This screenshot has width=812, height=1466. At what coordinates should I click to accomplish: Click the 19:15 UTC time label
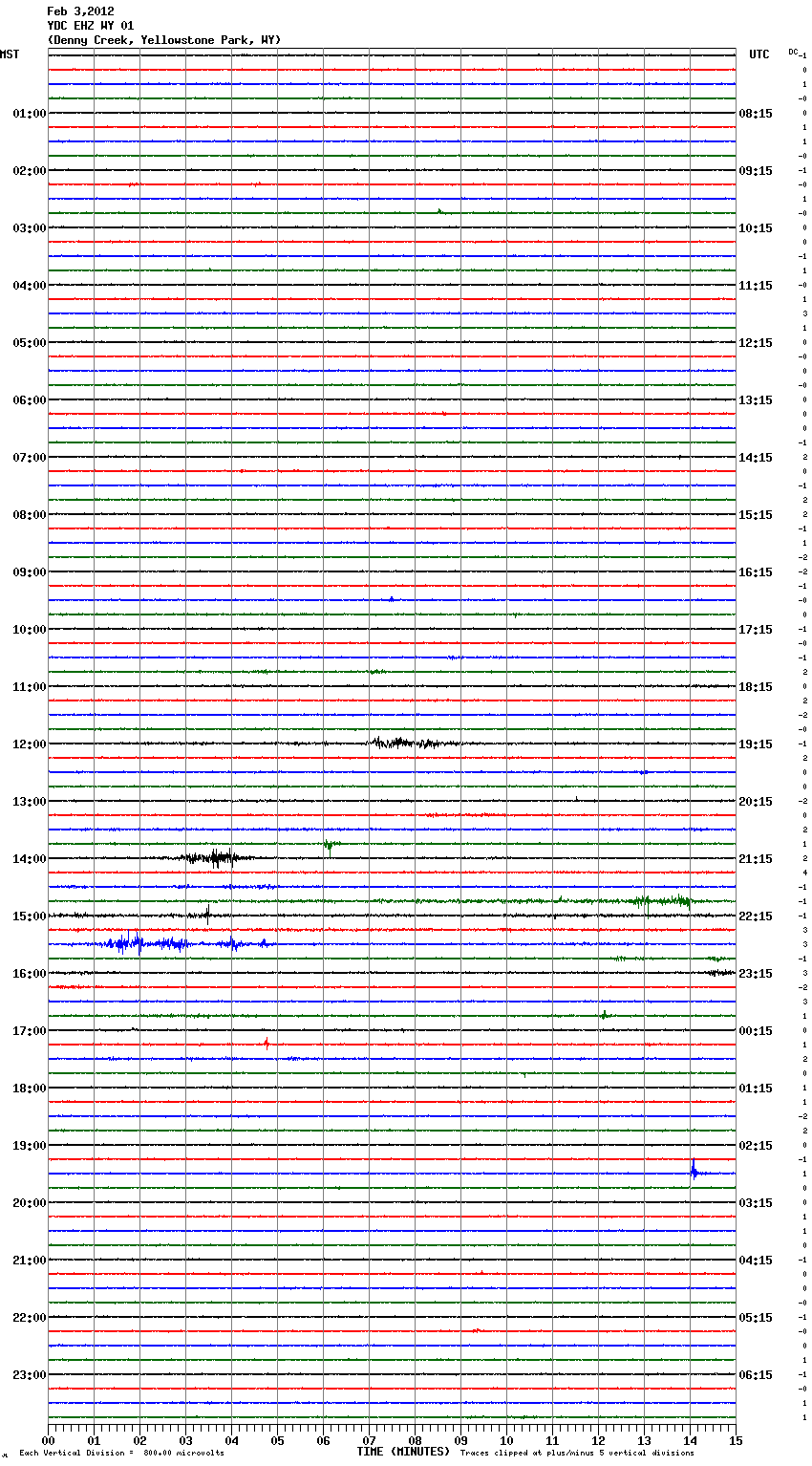[756, 744]
